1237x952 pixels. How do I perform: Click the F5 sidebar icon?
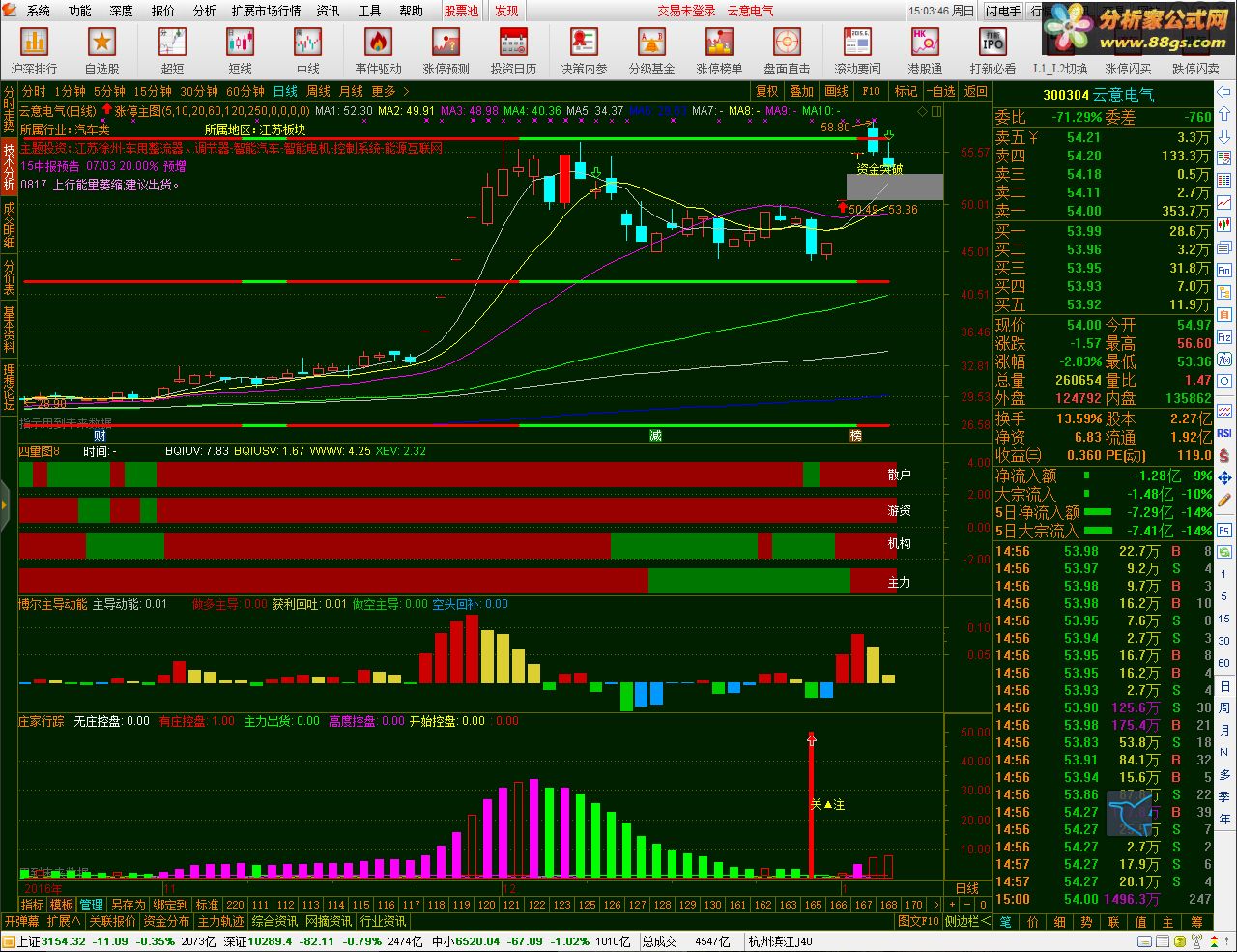(x=1224, y=531)
